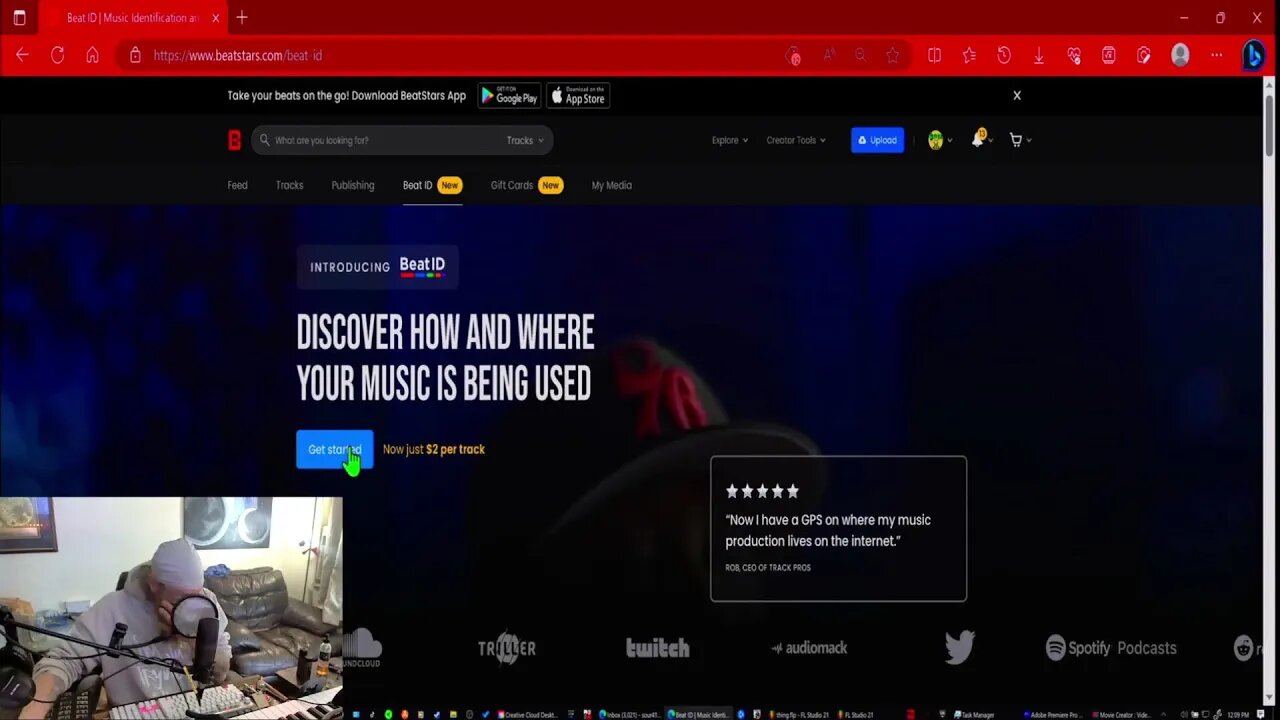Open Creative Cloud Desktop taskbar item
Viewport: 1280px width, 720px height.
coord(529,714)
